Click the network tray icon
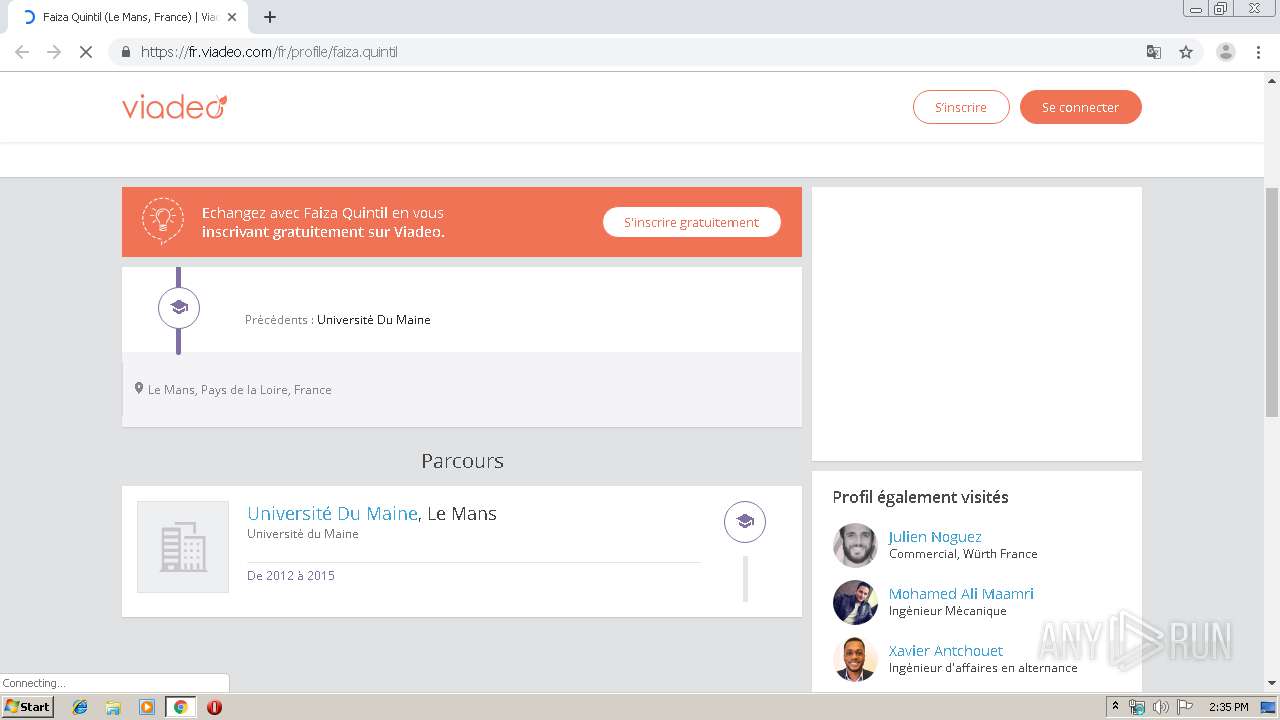This screenshot has height=720, width=1280. point(1137,707)
